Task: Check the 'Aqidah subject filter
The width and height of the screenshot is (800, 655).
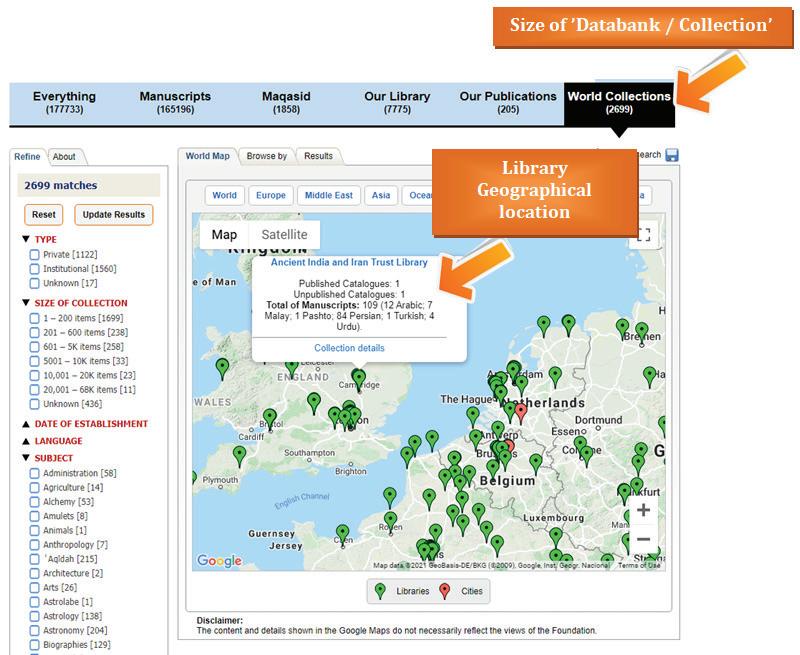Action: (35, 559)
